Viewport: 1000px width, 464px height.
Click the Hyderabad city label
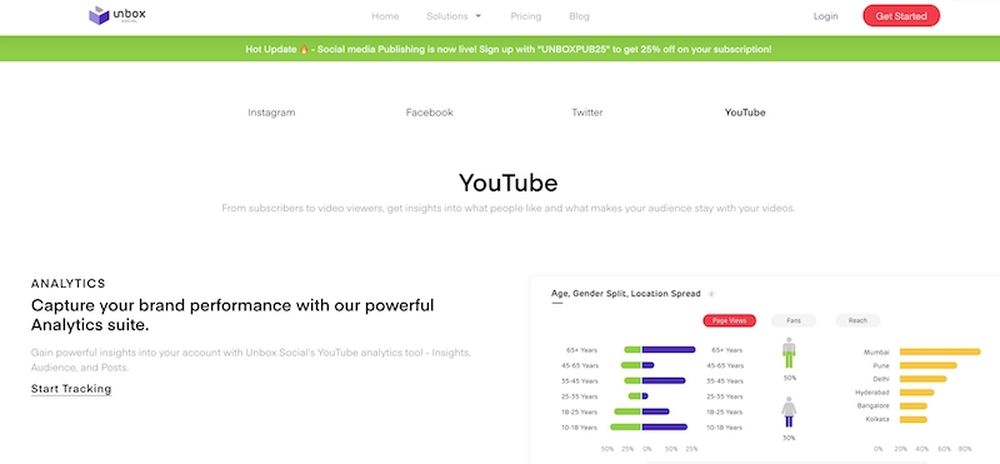(872, 393)
